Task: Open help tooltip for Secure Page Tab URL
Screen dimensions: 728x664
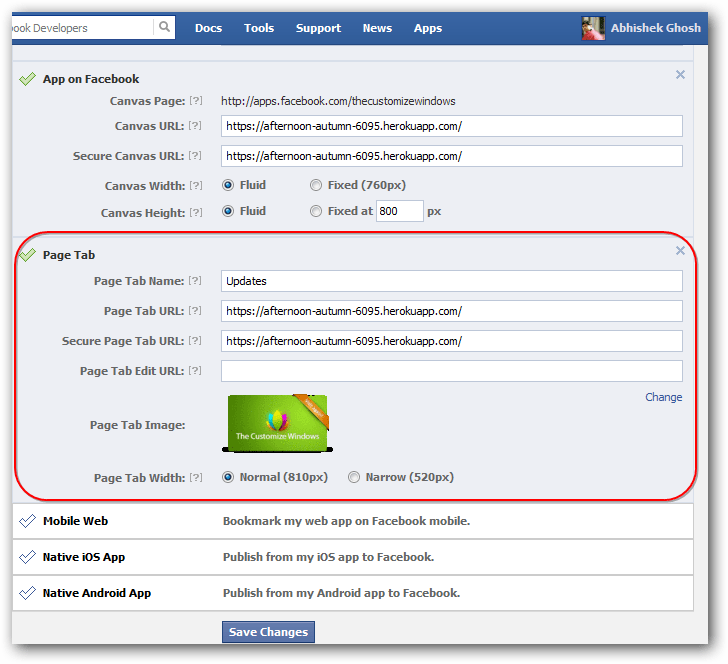Action: click(195, 340)
